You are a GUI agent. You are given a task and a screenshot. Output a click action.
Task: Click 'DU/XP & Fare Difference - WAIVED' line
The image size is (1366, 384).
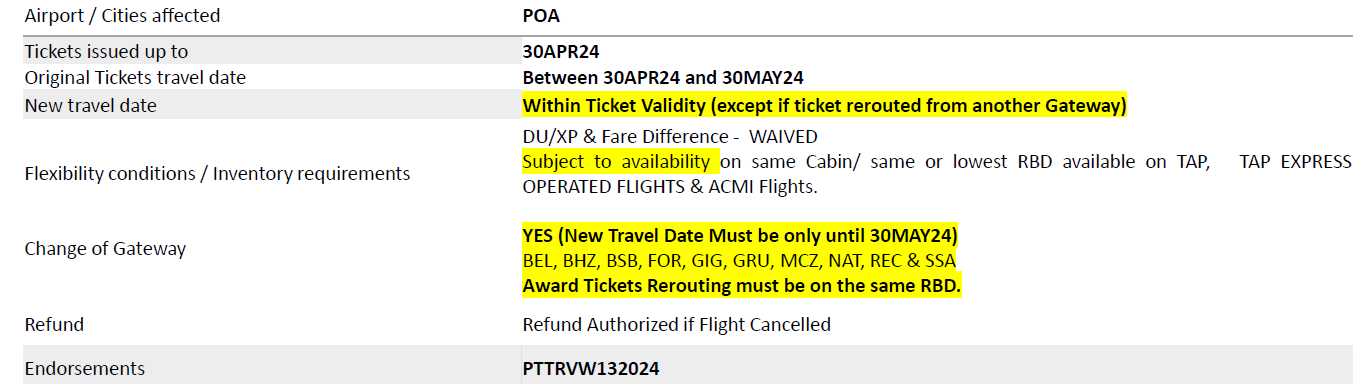click(x=670, y=136)
